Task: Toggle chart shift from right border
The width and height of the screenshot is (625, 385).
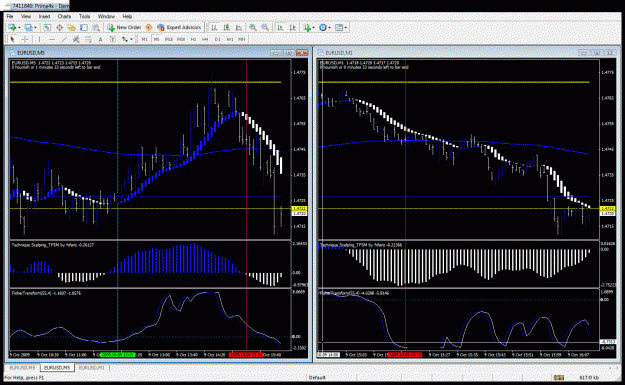Action: [x=293, y=28]
